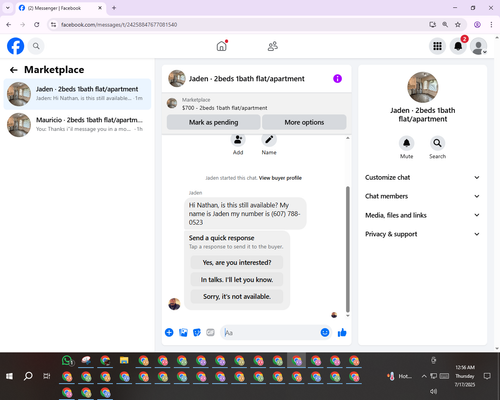Switch to the Messenger browser tab
The width and height of the screenshot is (500, 400).
point(60,8)
